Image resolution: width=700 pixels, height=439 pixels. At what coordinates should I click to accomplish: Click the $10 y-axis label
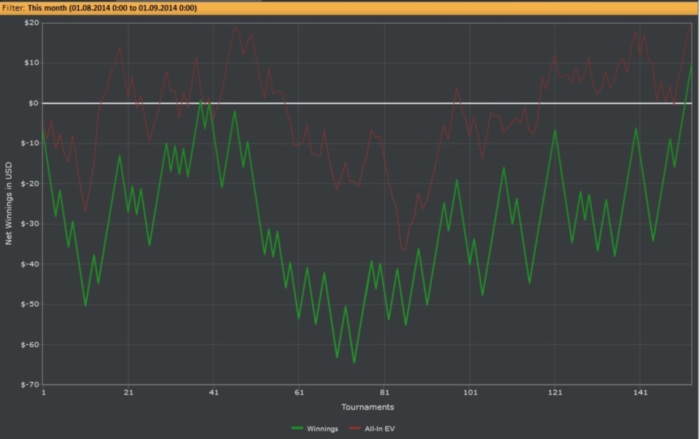pyautogui.click(x=32, y=63)
